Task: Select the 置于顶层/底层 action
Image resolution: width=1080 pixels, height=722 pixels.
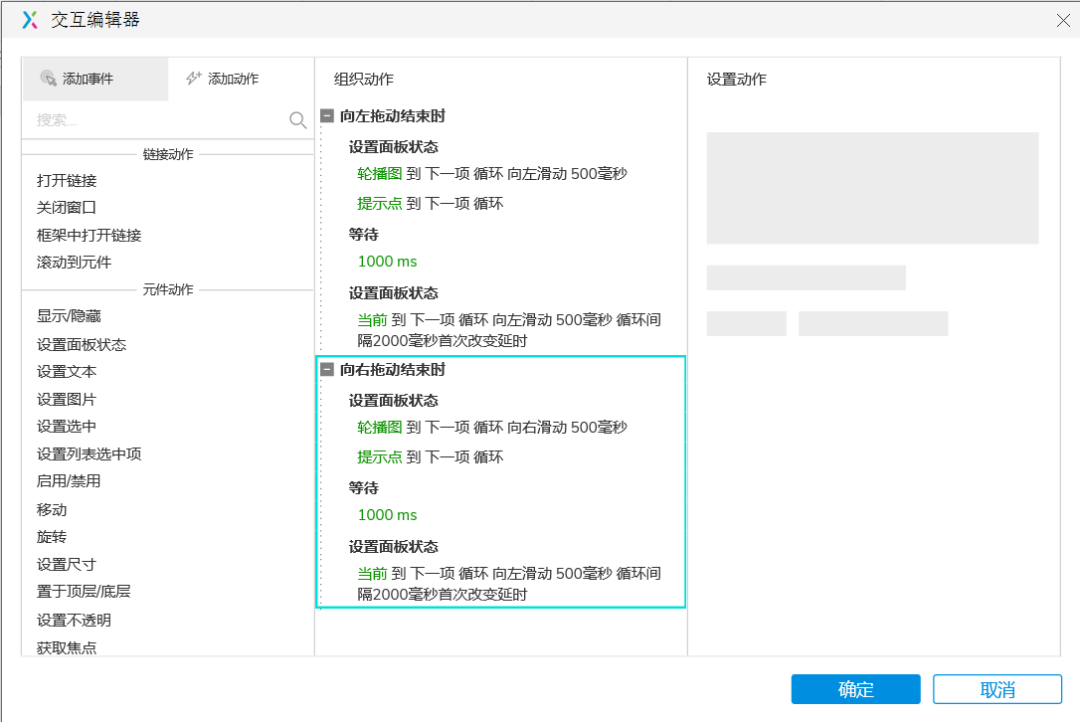Action: click(x=83, y=591)
